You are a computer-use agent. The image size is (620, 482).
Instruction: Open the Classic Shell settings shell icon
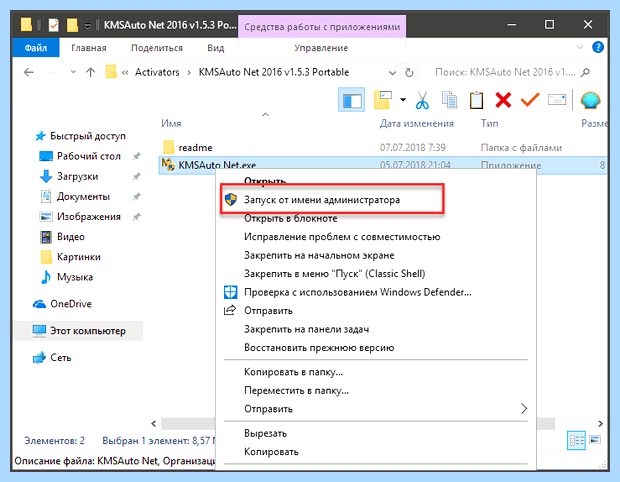pyautogui.click(x=590, y=100)
